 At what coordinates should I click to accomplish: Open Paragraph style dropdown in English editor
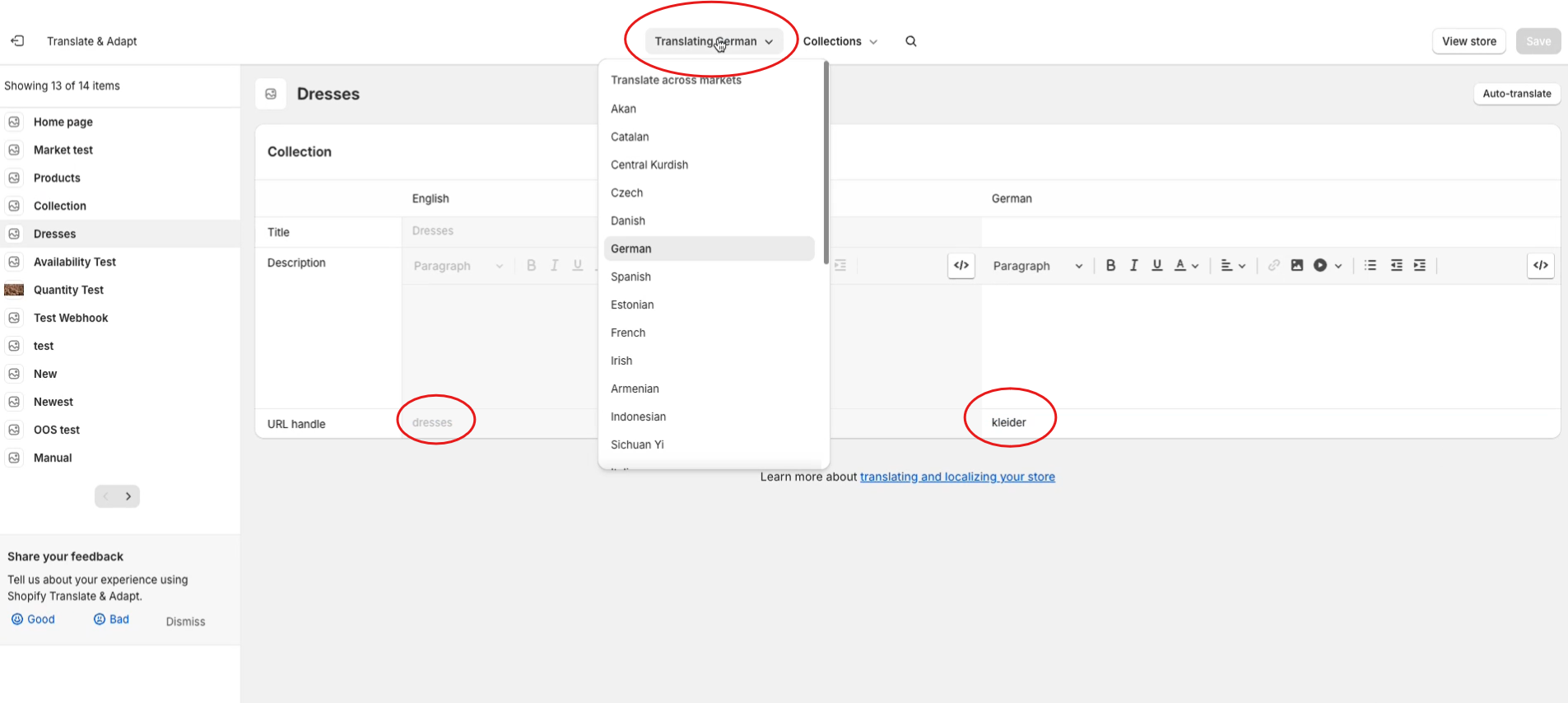[458, 266]
